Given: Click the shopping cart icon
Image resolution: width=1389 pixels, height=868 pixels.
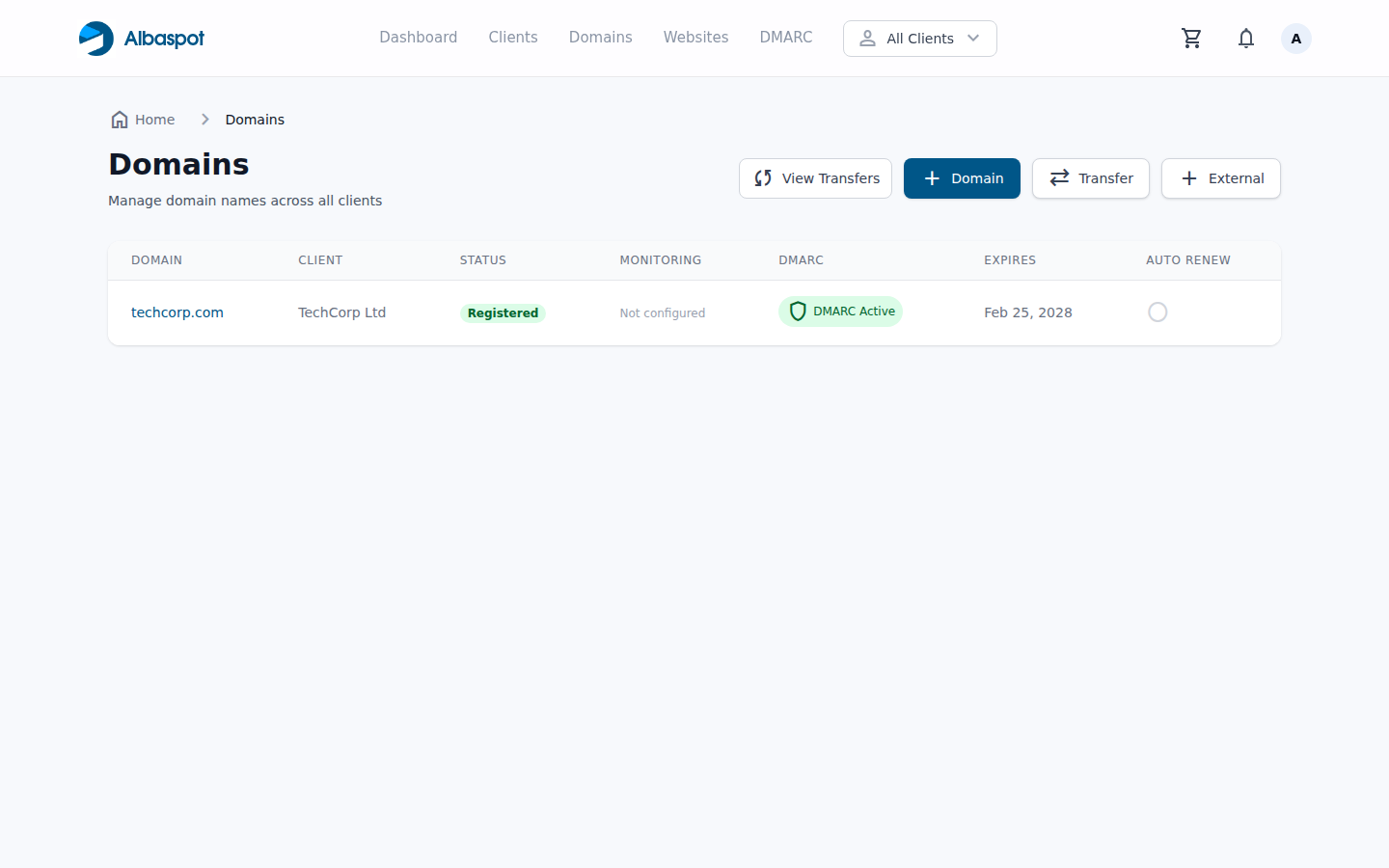Looking at the screenshot, I should click(x=1191, y=38).
